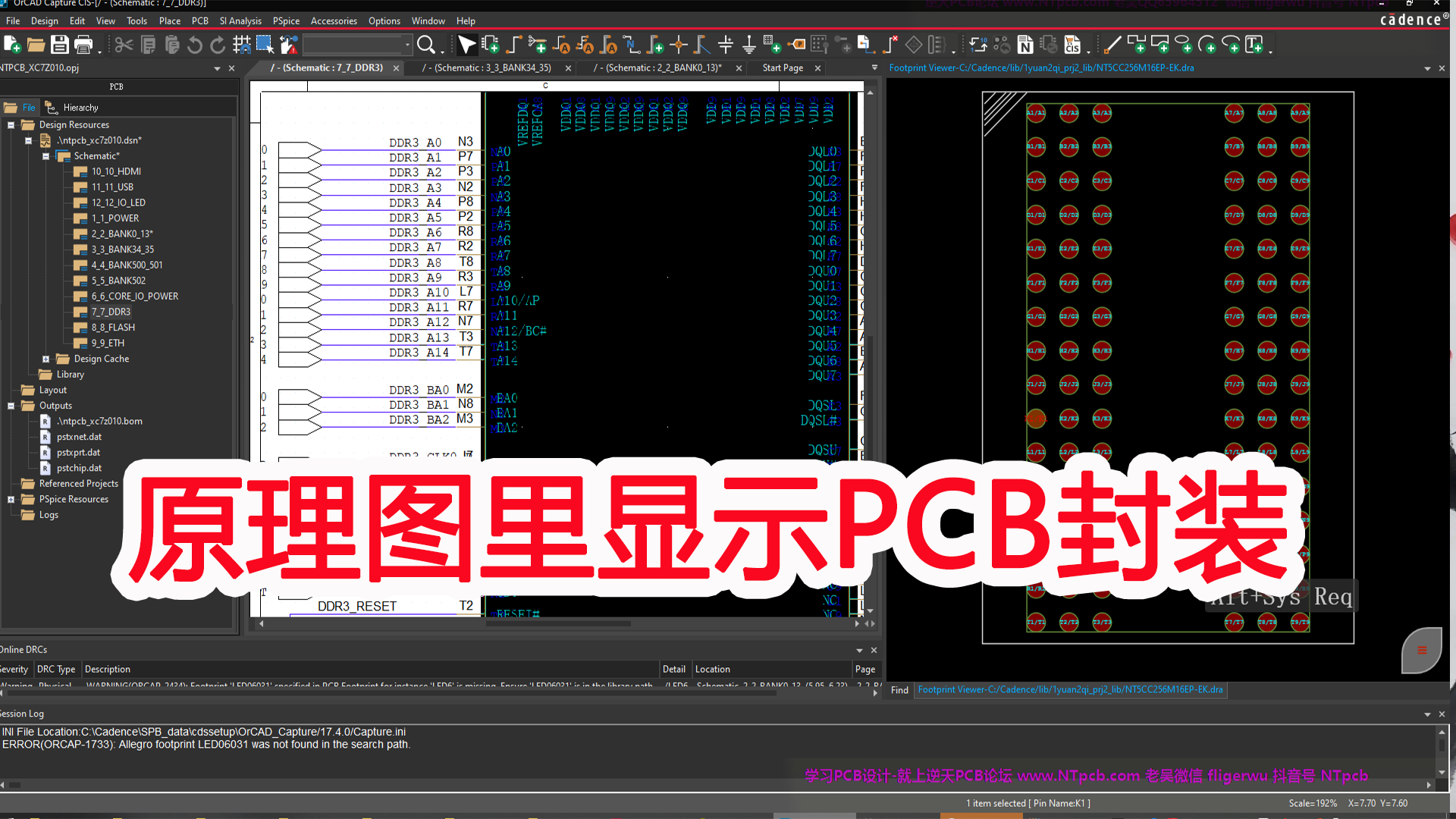Image resolution: width=1456 pixels, height=819 pixels.
Task: Choose the Place Junction tool
Action: [679, 45]
